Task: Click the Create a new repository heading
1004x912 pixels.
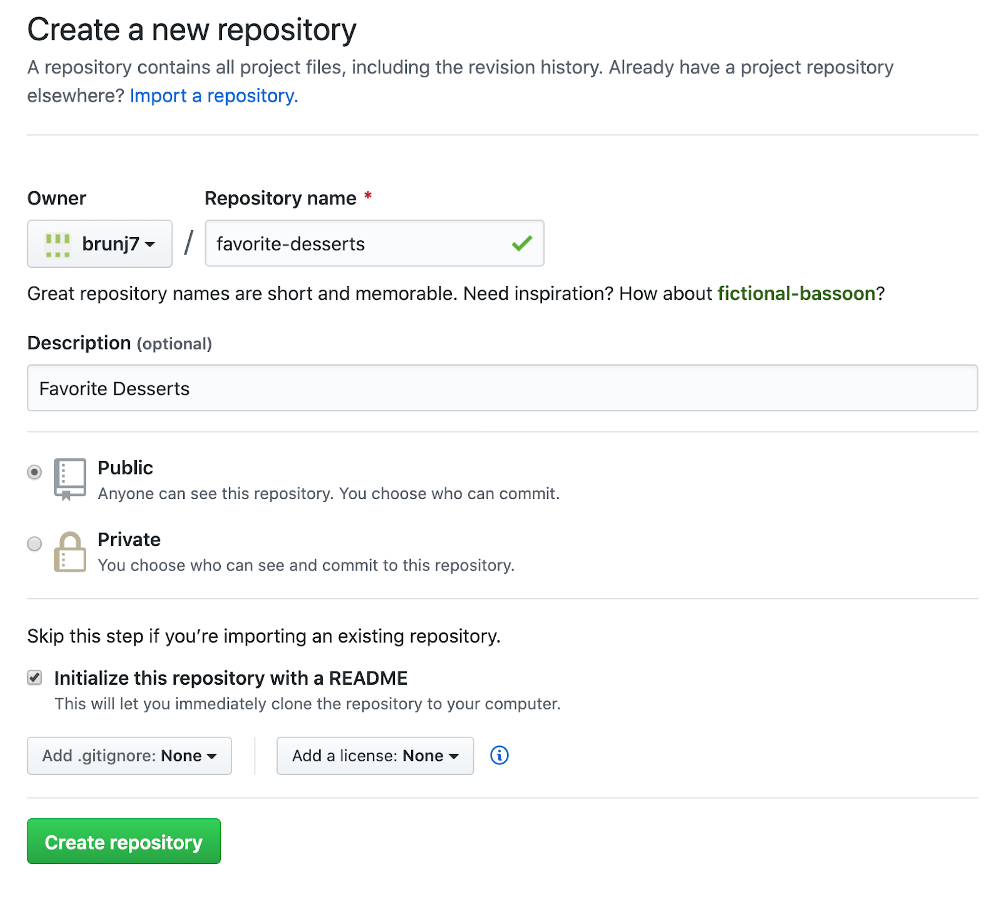Action: coord(191,30)
